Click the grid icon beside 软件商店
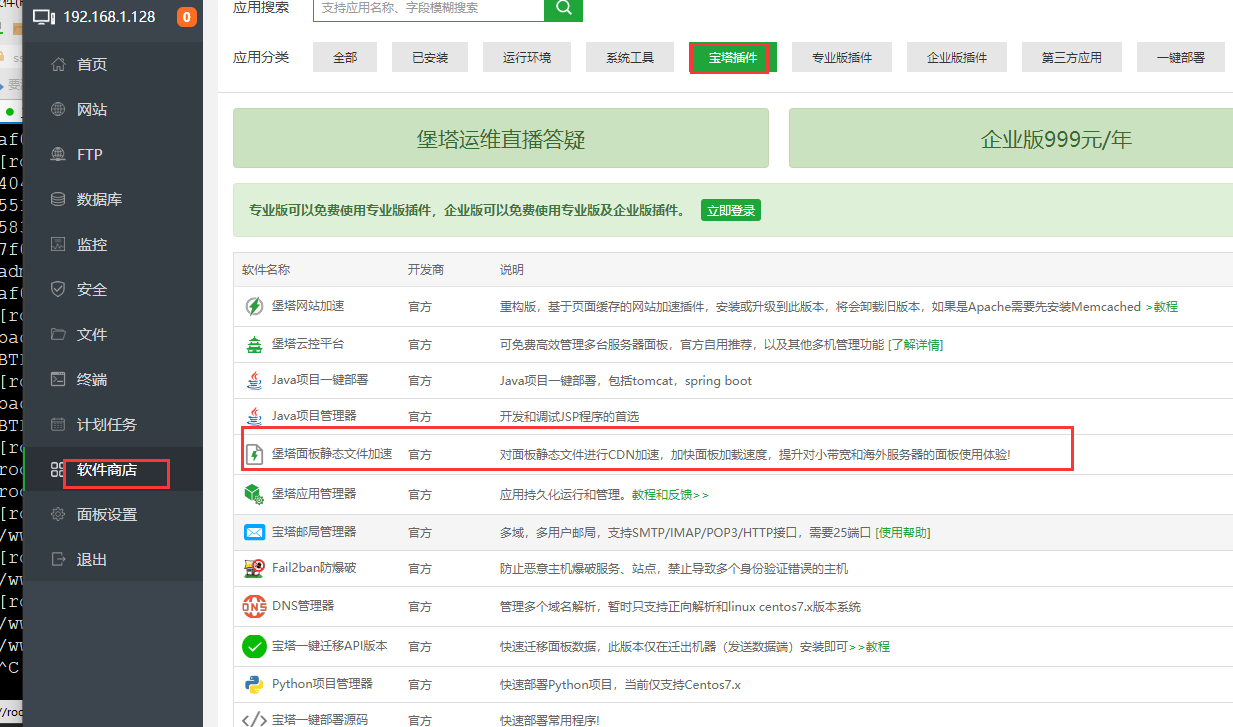Viewport: 1233px width, 727px height. 59,469
